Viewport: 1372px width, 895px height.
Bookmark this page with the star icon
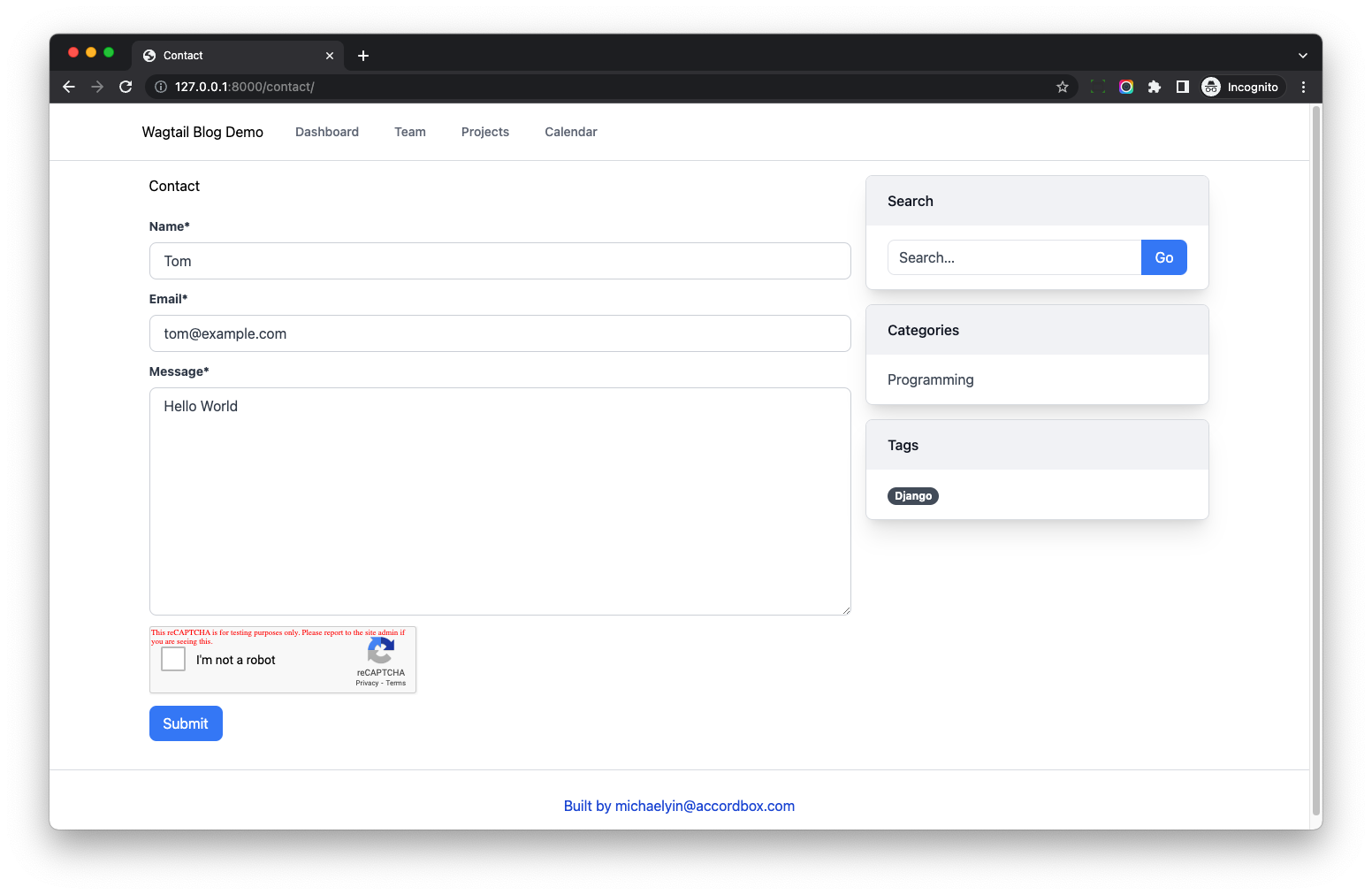click(x=1062, y=87)
